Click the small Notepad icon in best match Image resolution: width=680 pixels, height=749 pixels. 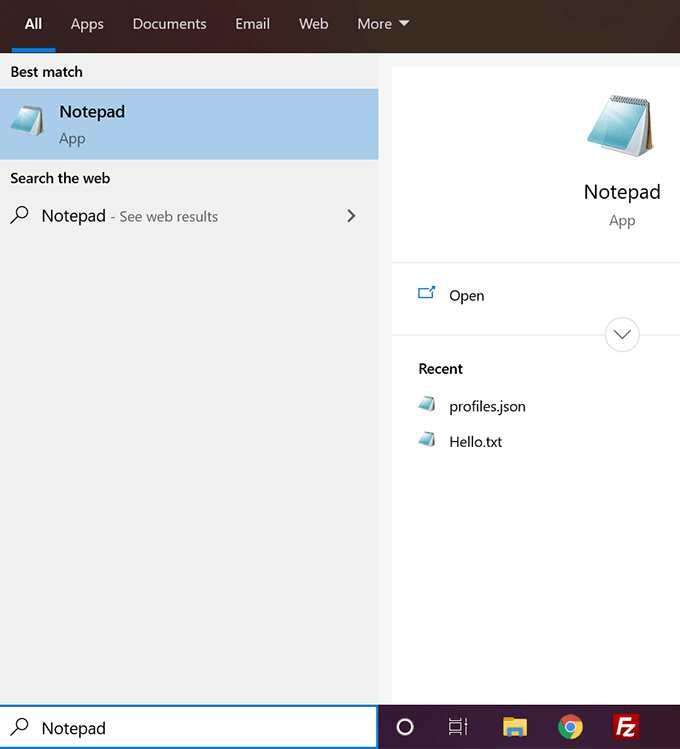(27, 120)
